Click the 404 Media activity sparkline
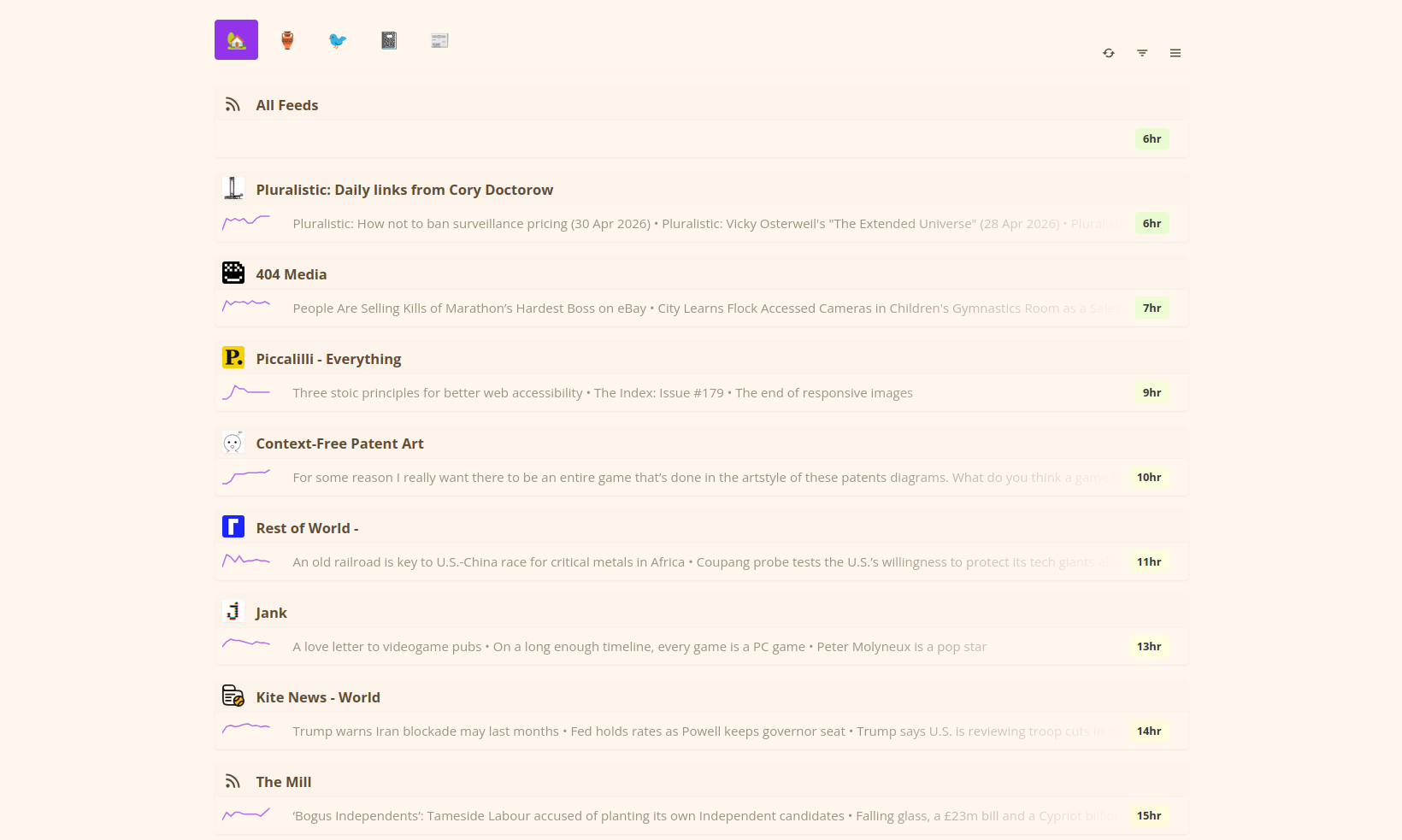 (246, 305)
